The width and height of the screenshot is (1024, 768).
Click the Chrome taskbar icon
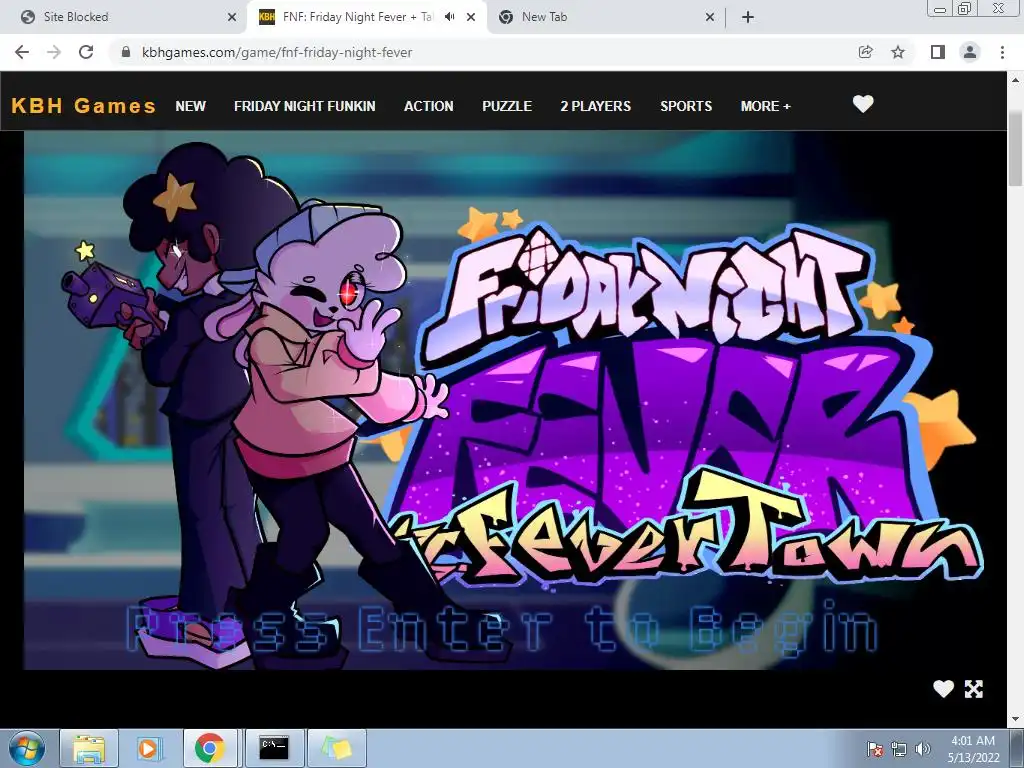coord(209,748)
